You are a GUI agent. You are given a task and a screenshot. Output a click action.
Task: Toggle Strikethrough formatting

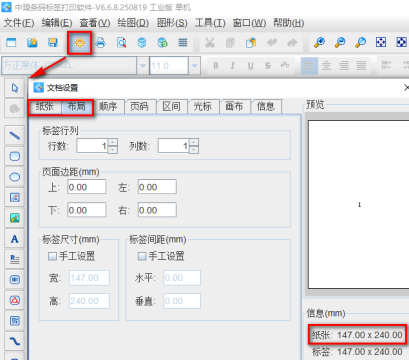[x=268, y=66]
